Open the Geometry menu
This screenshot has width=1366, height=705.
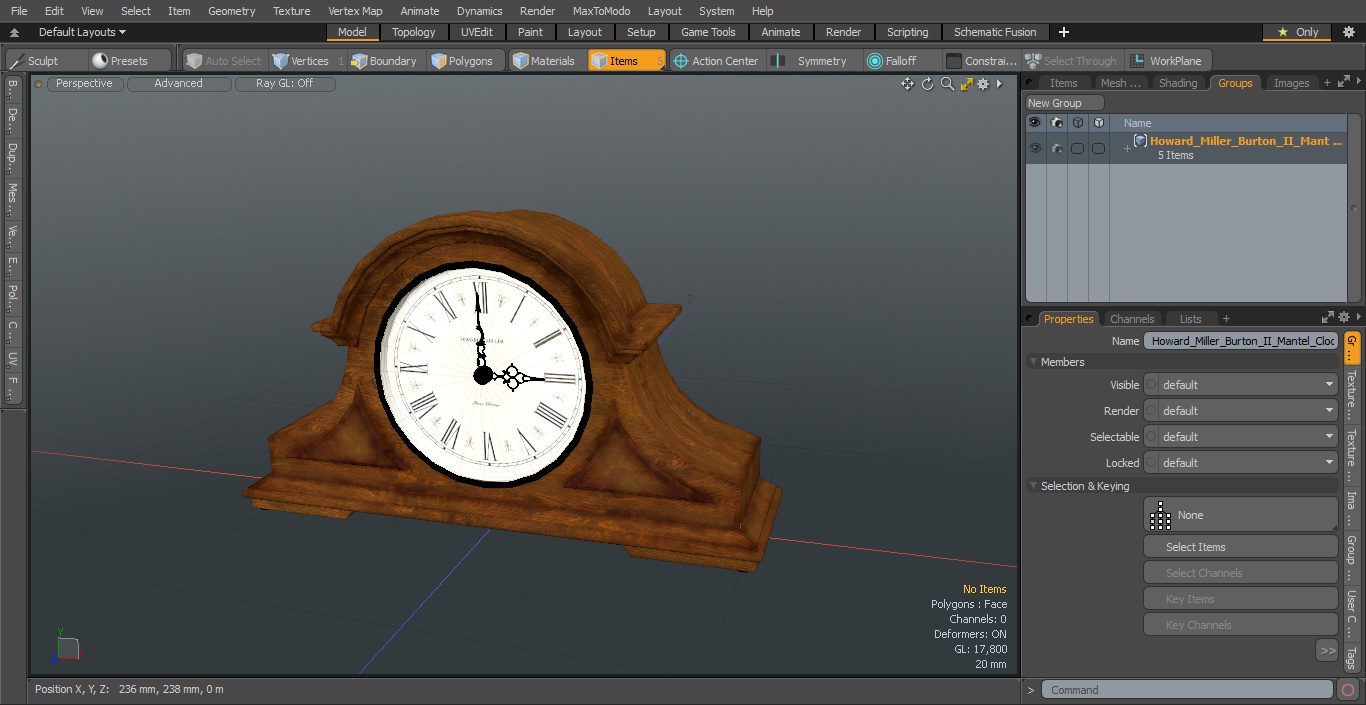pyautogui.click(x=231, y=11)
